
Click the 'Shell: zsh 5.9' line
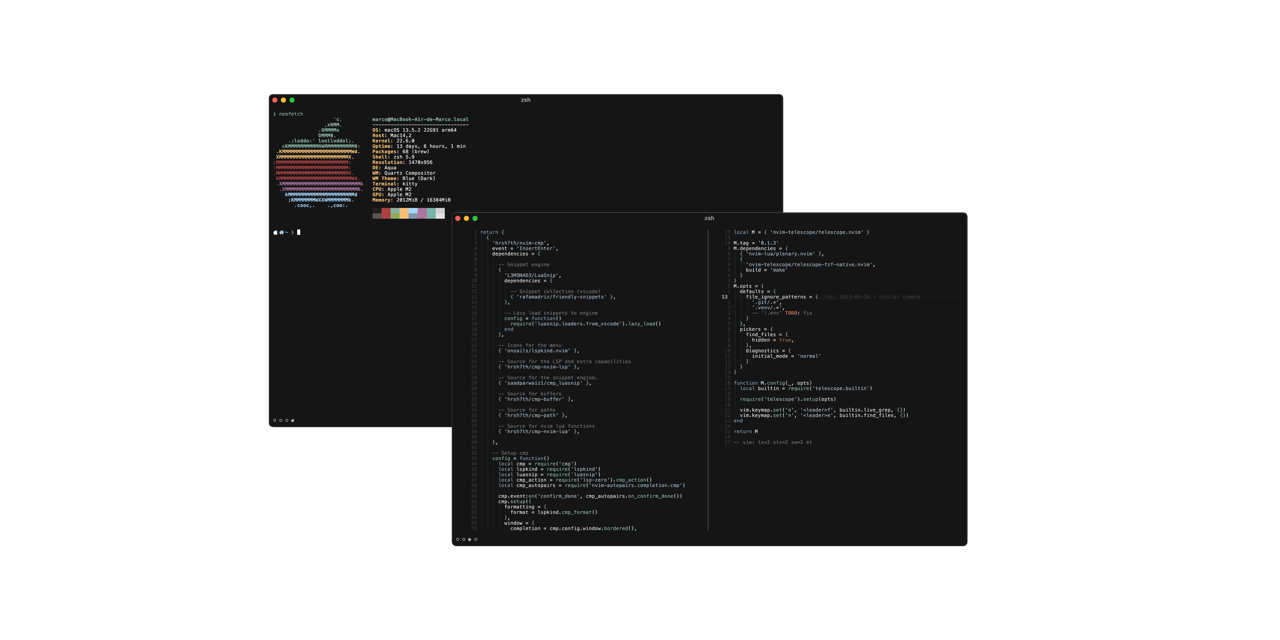(x=393, y=157)
